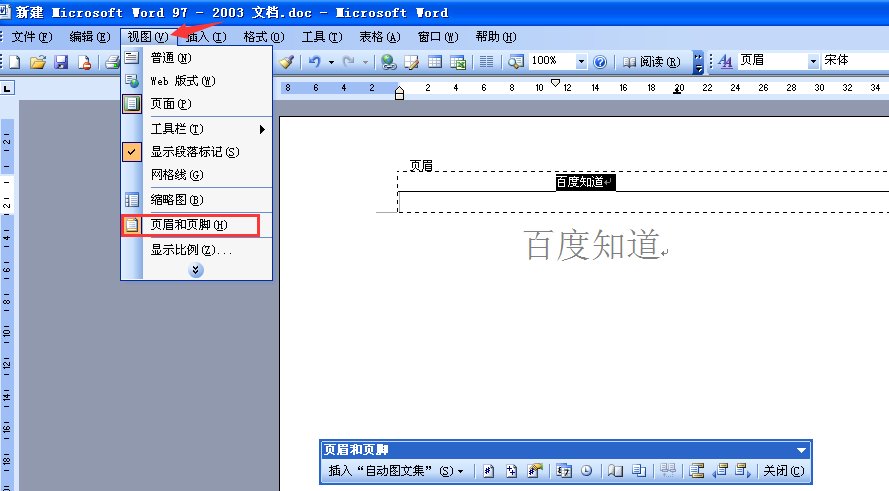This screenshot has height=491, width=889.
Task: Open the 帮助(H) menu
Action: tap(496, 37)
